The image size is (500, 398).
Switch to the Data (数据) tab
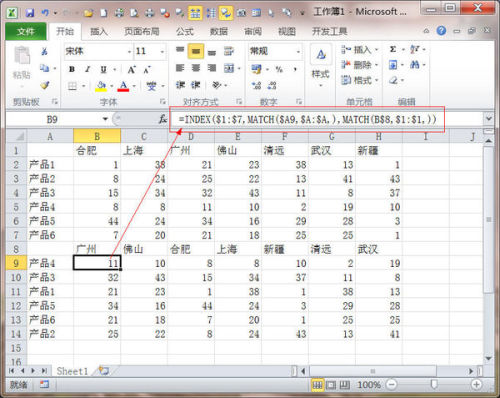(x=219, y=32)
